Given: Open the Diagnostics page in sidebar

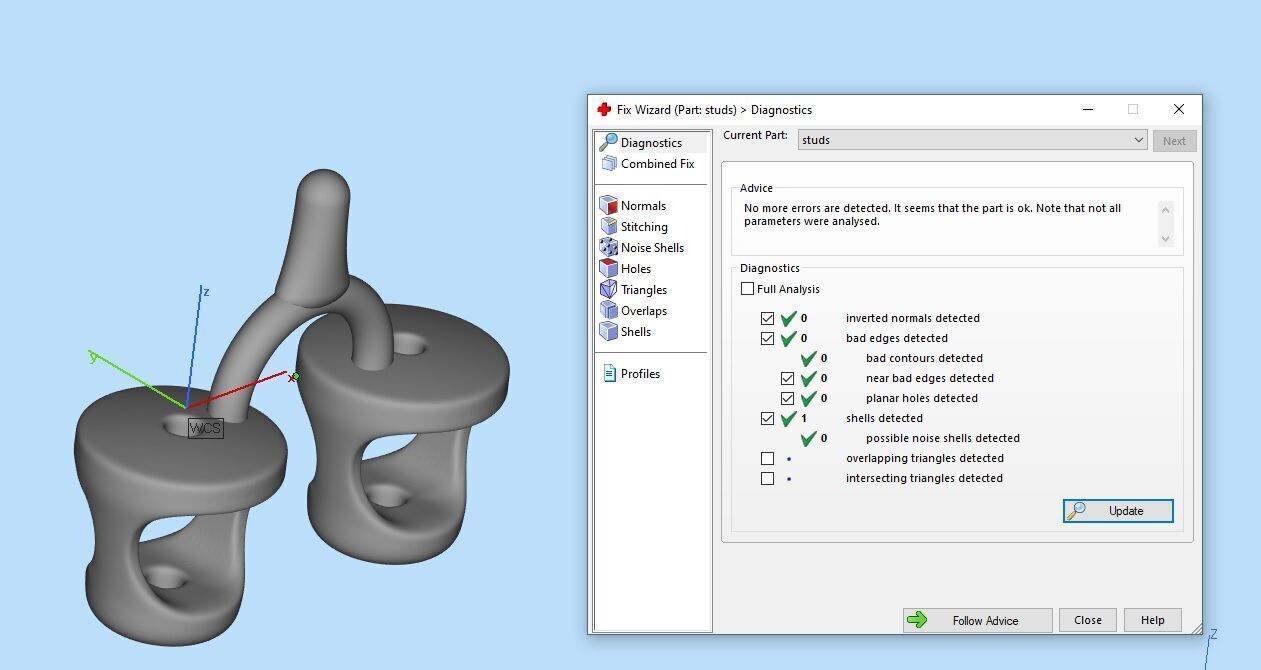Looking at the screenshot, I should [x=651, y=143].
